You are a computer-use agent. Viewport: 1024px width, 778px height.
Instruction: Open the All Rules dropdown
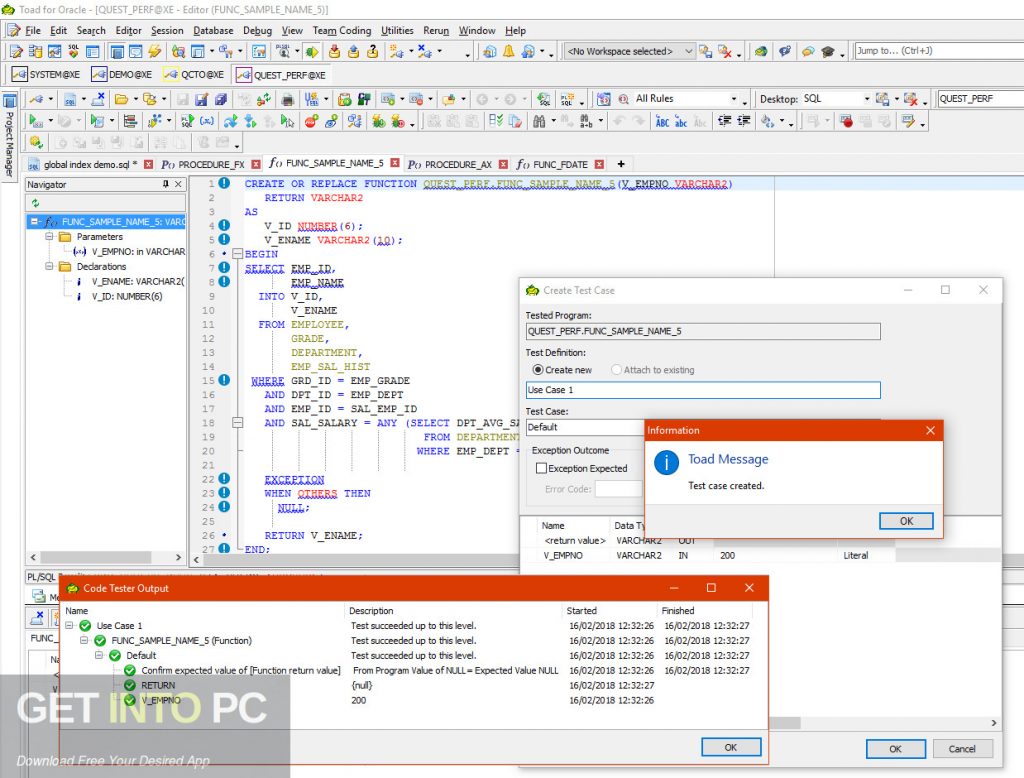(734, 99)
